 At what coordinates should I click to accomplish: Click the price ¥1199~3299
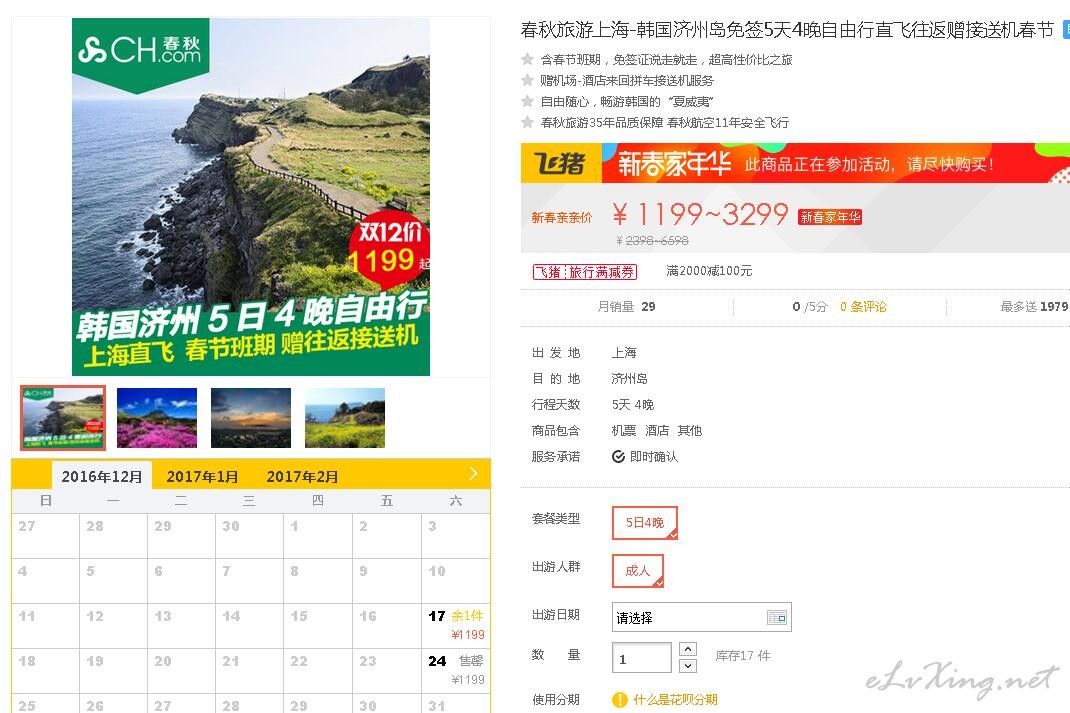click(x=700, y=215)
